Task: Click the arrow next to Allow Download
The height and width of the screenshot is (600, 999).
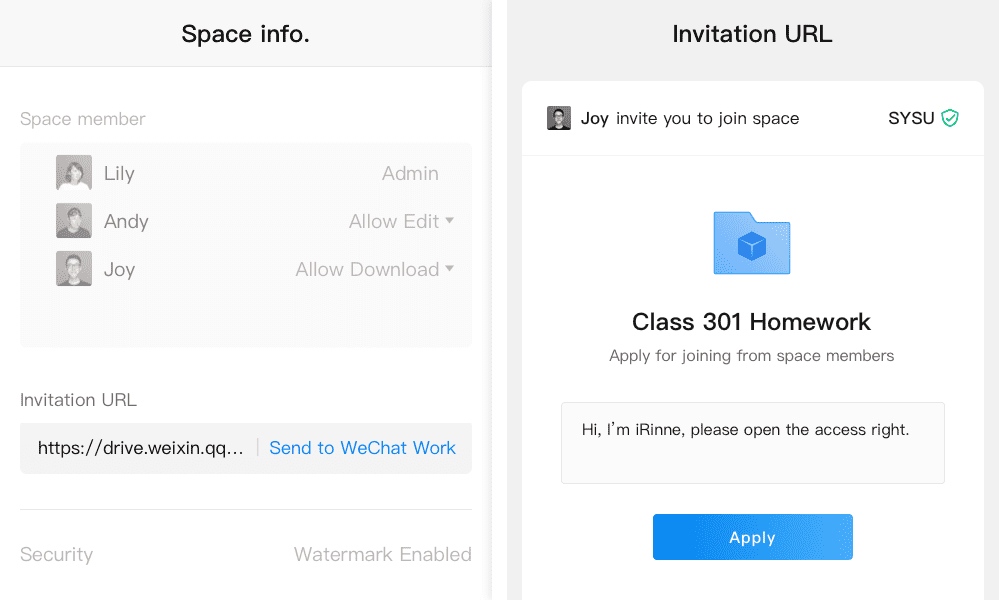Action: (x=450, y=269)
